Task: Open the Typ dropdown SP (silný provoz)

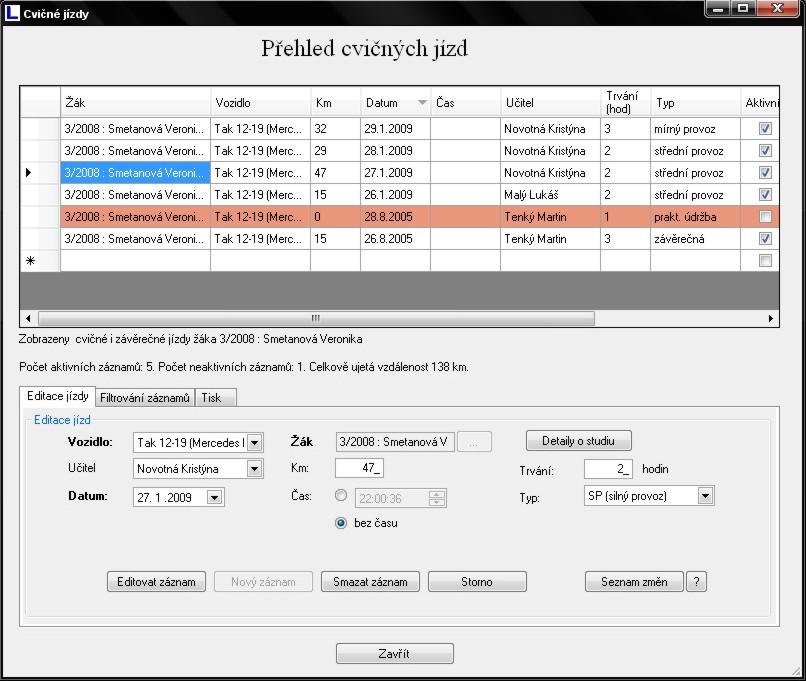Action: (x=706, y=496)
